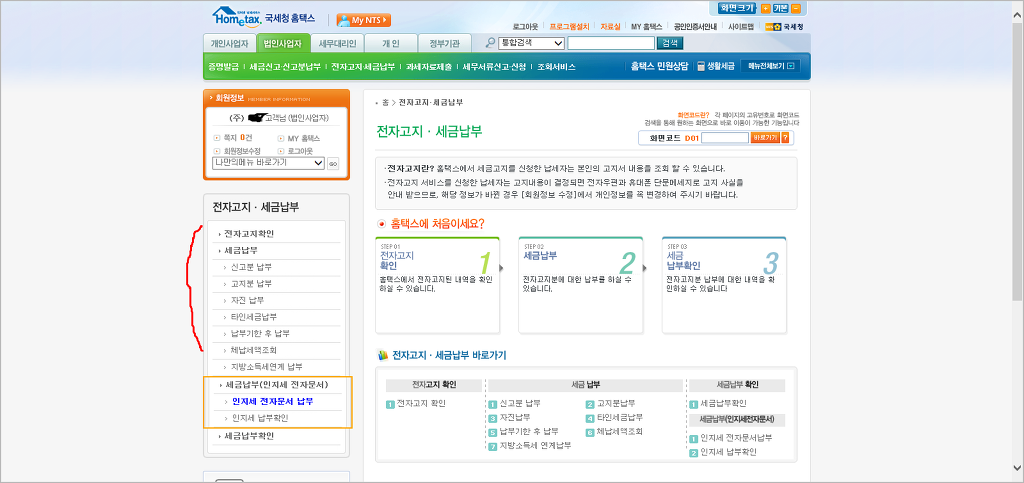Select 고지분 납부 in sidebar

tap(251, 284)
